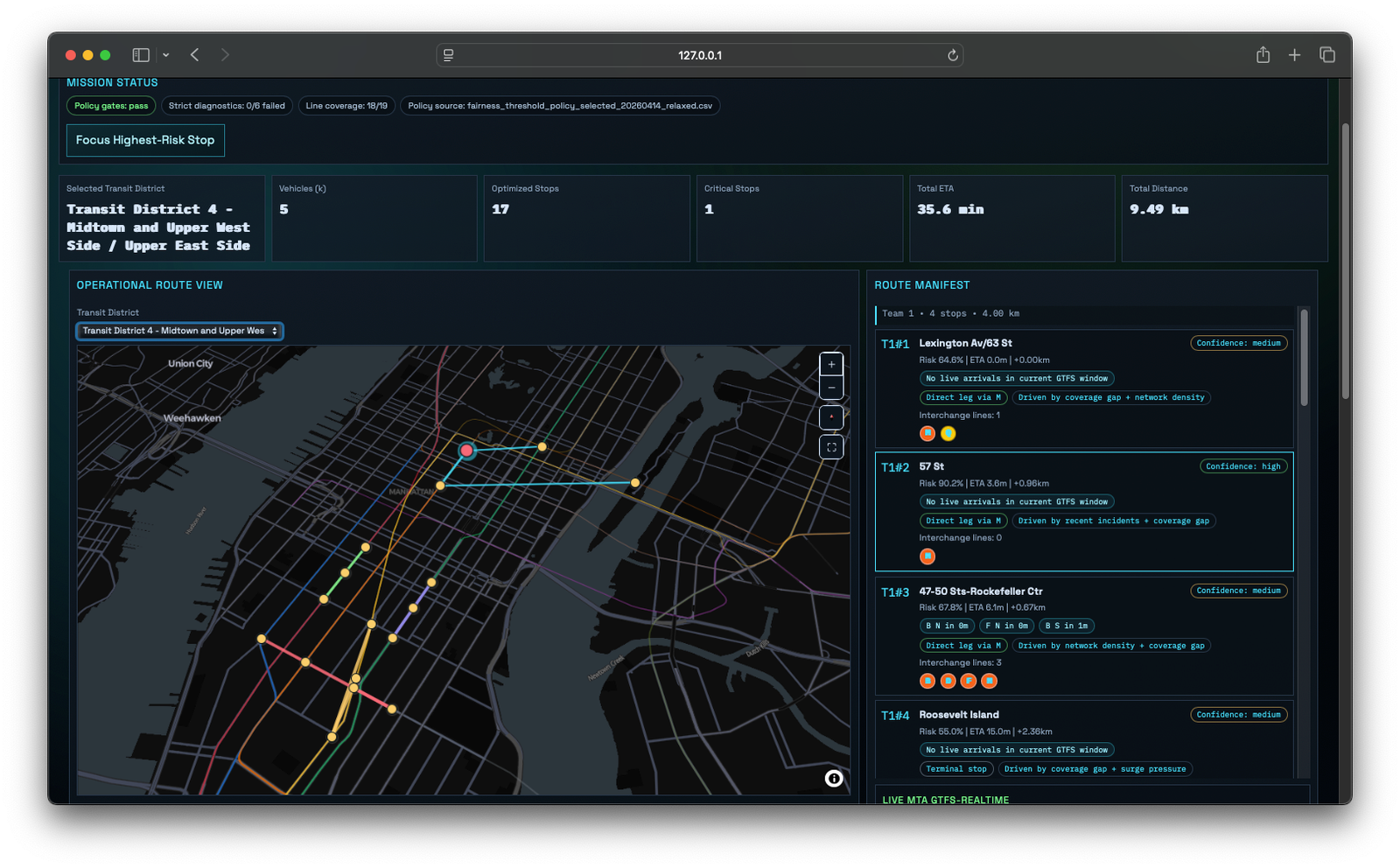Click the Weehawken map label
This screenshot has width=1400, height=868.
(192, 418)
